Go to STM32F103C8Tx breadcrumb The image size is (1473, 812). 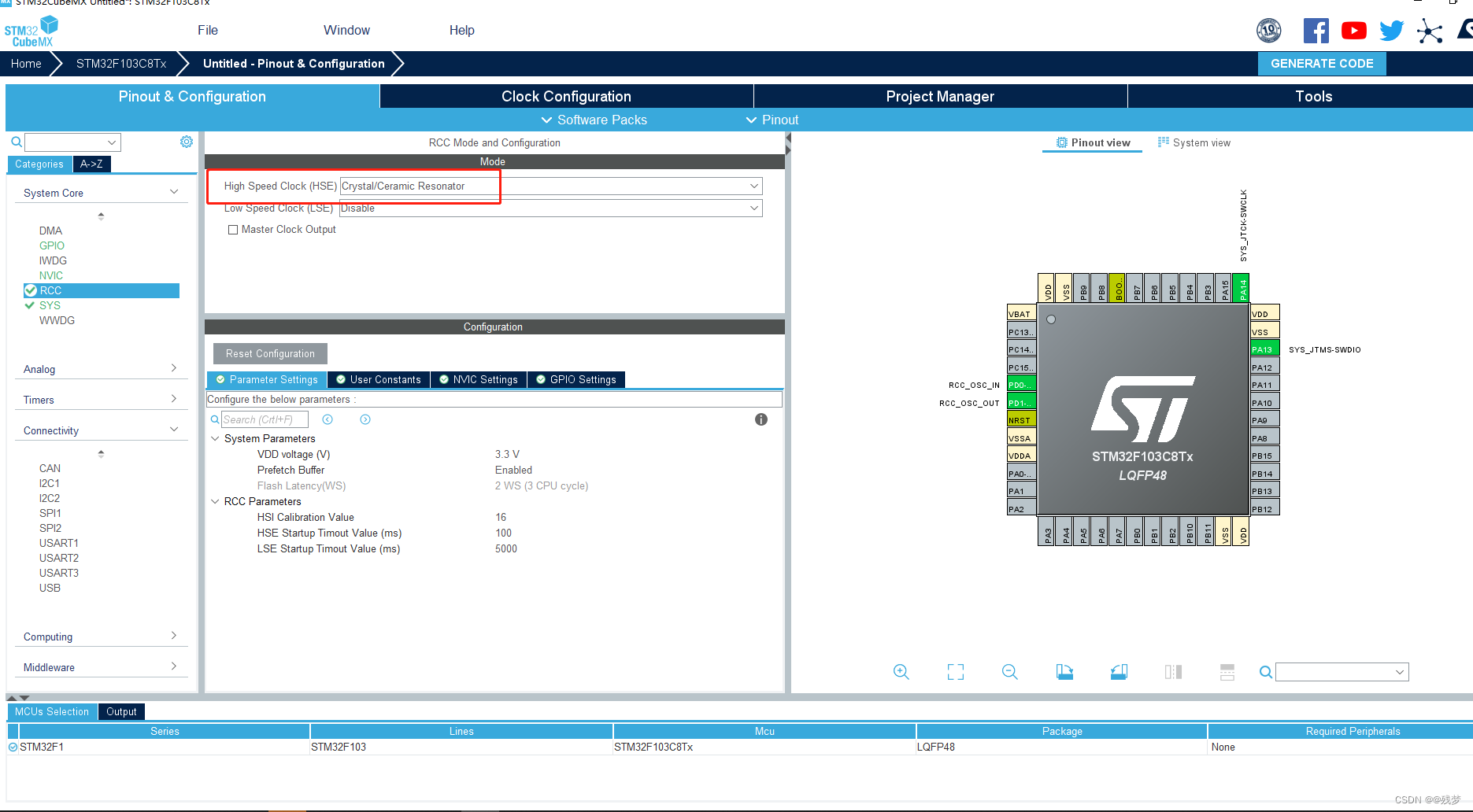click(121, 64)
